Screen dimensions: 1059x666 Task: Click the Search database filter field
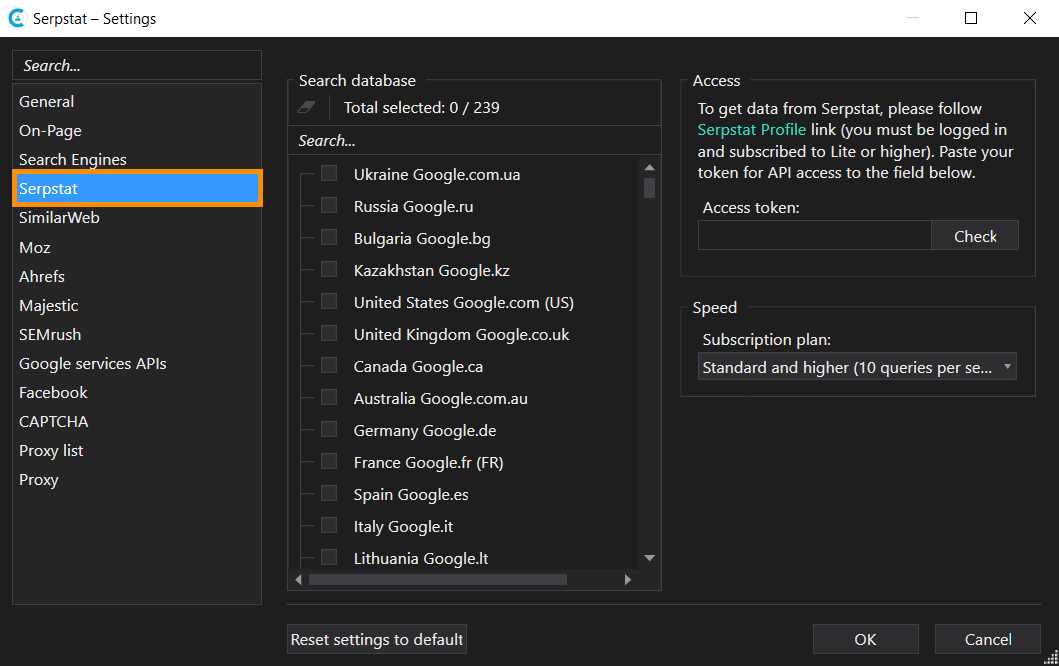474,140
